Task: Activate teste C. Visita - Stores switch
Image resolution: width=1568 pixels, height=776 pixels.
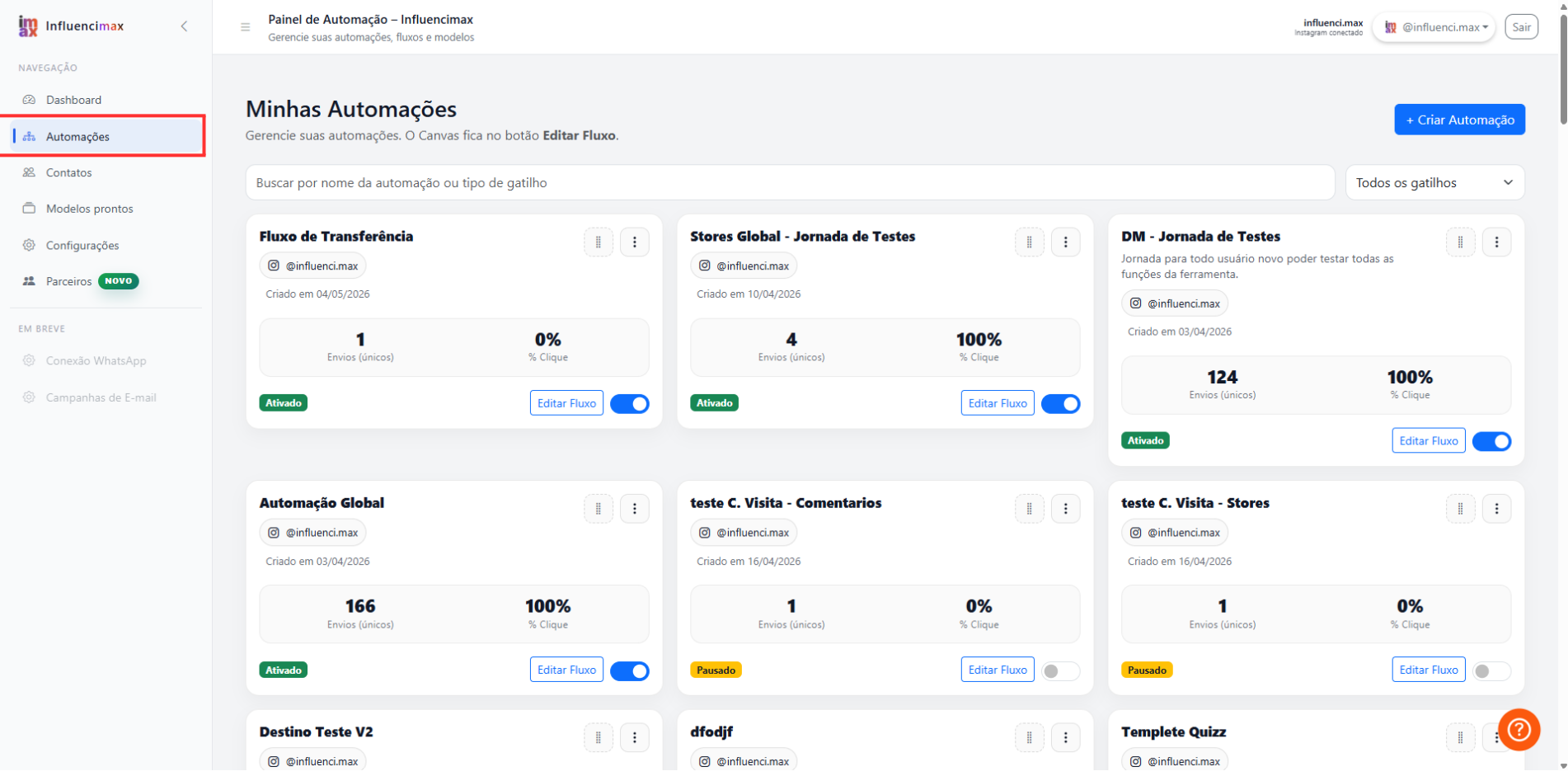Action: click(x=1492, y=671)
